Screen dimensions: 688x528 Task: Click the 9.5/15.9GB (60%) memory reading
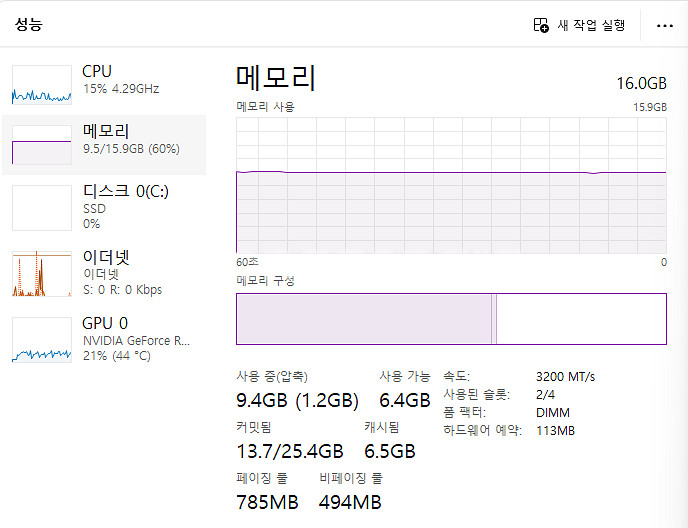[131, 149]
